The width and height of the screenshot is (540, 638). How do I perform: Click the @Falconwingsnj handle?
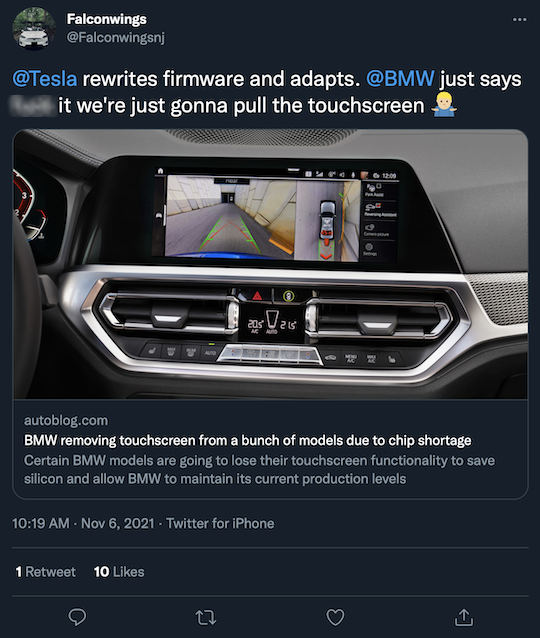(116, 37)
